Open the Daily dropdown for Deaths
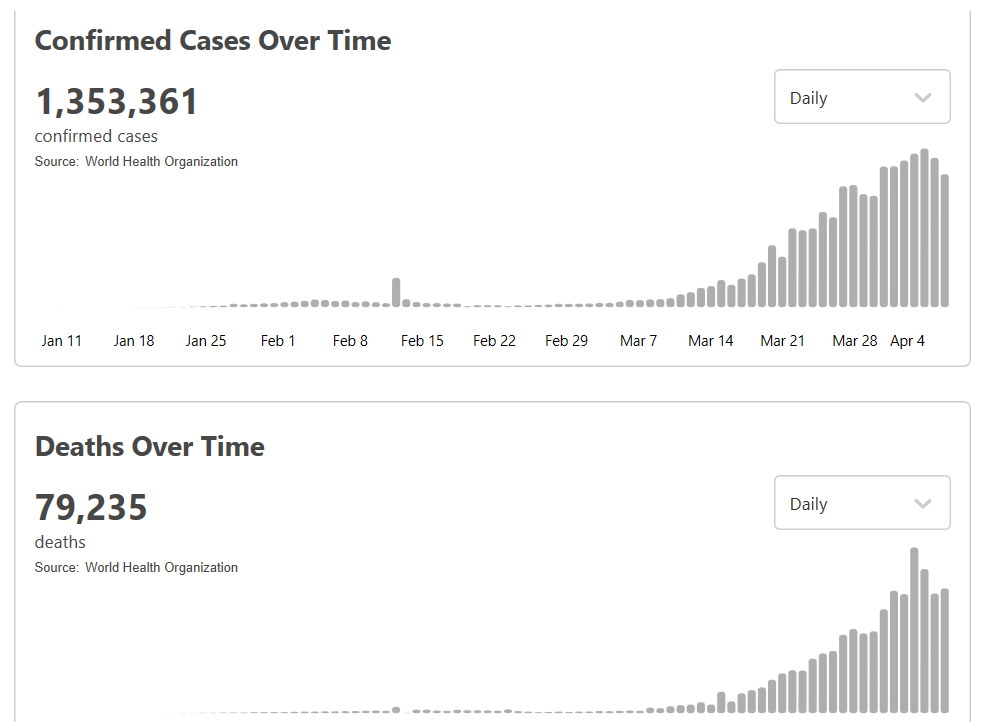 (861, 503)
